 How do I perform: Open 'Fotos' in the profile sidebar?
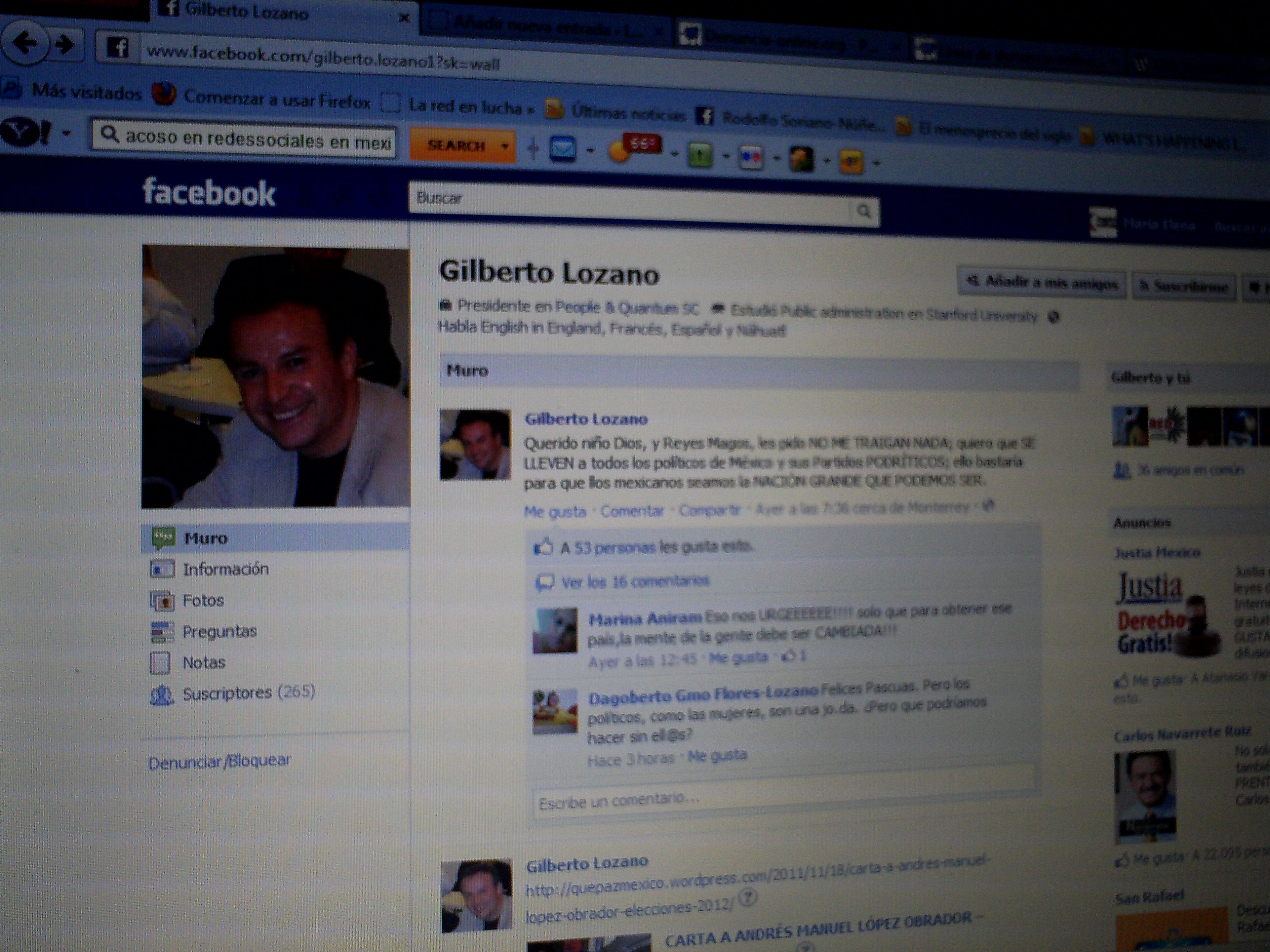(203, 600)
